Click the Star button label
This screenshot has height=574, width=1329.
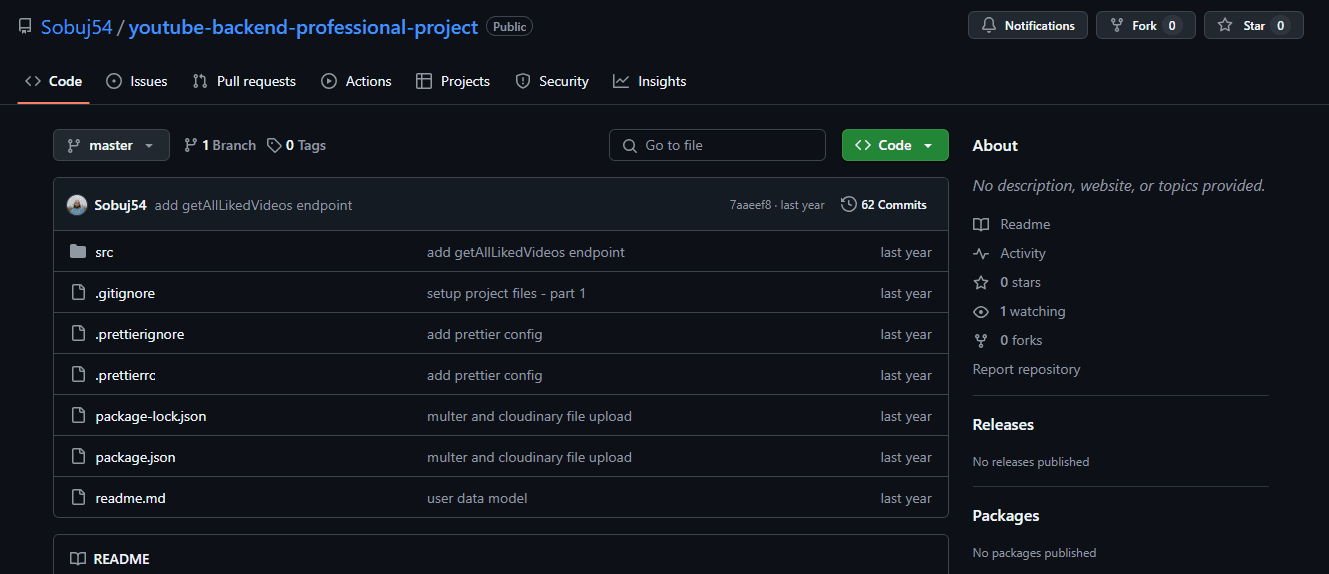pyautogui.click(x=1254, y=26)
